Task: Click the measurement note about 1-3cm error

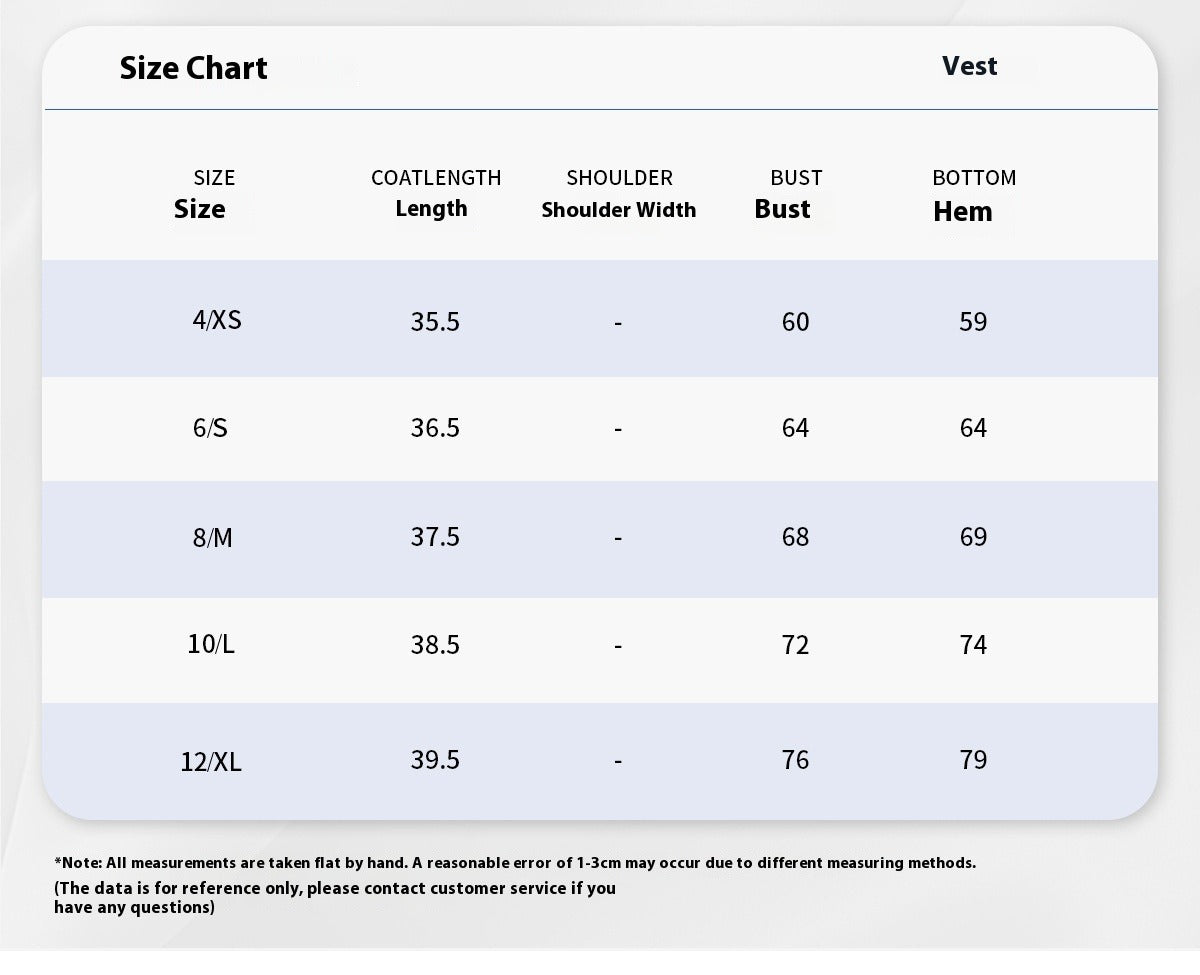Action: click(x=515, y=862)
